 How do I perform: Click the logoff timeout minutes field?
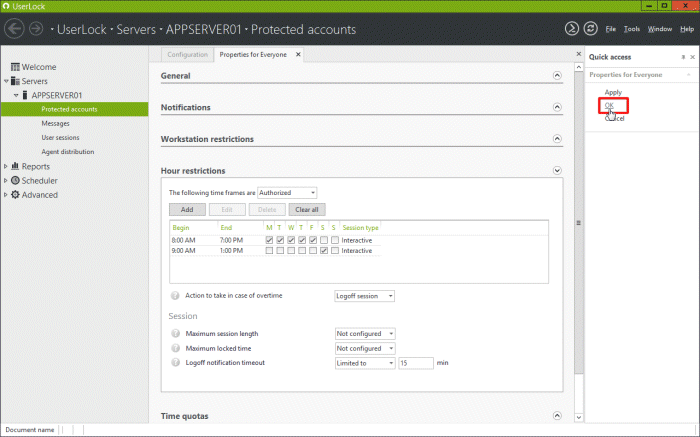(x=416, y=363)
